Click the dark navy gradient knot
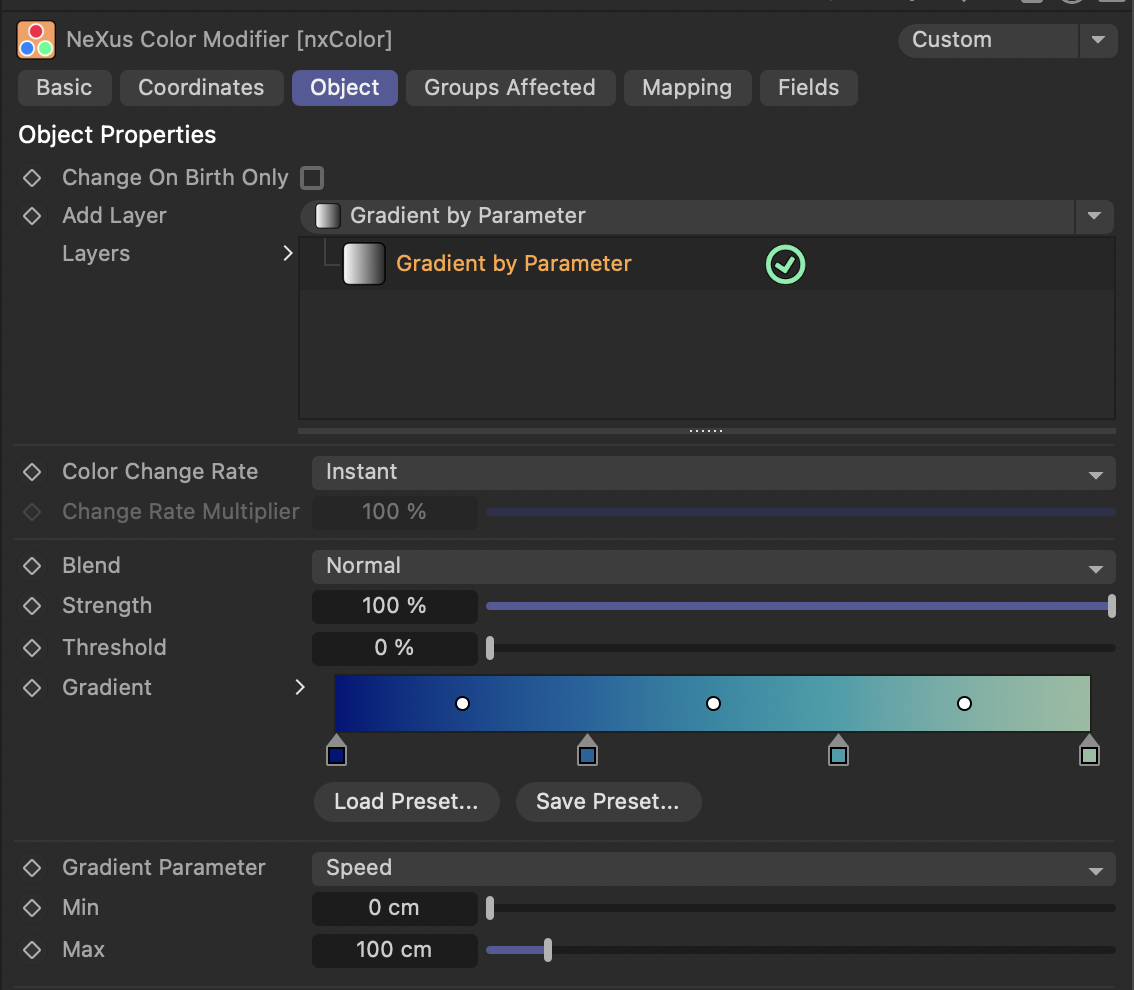Viewport: 1134px width, 990px height. click(336, 750)
